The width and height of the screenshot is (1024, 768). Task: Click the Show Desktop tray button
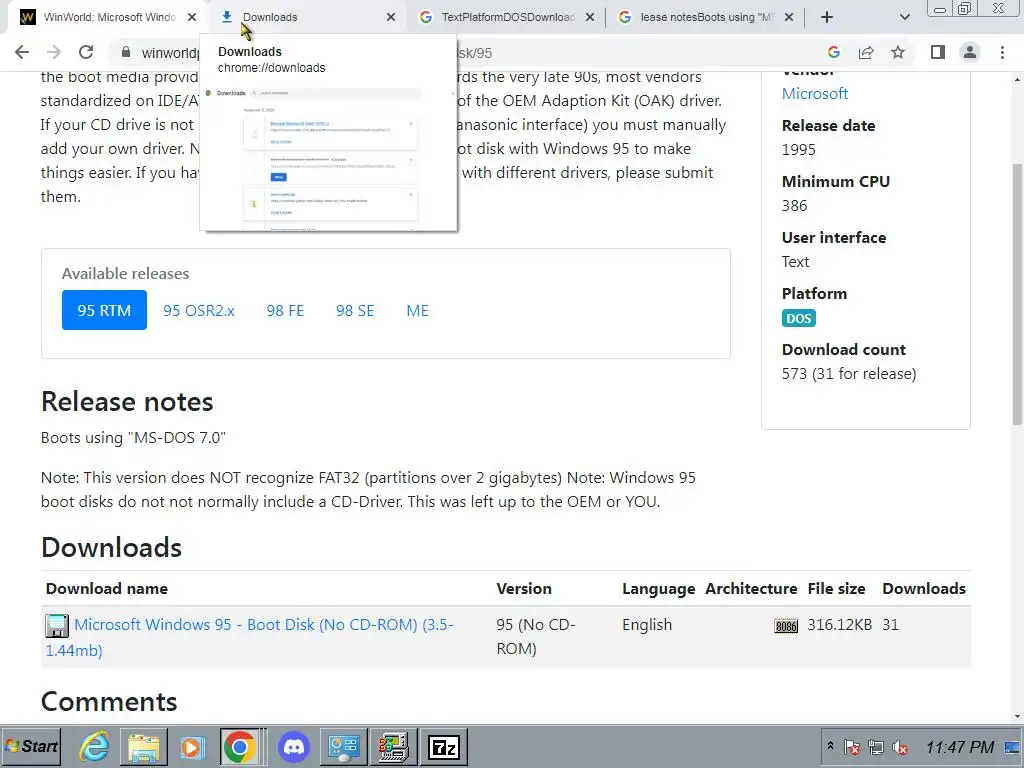(x=1013, y=746)
